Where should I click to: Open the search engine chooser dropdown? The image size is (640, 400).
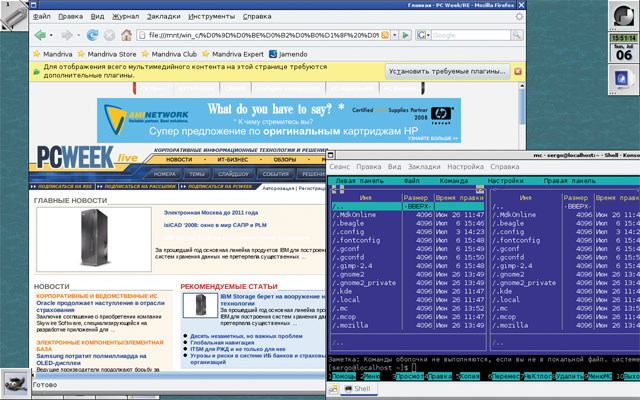[x=429, y=36]
